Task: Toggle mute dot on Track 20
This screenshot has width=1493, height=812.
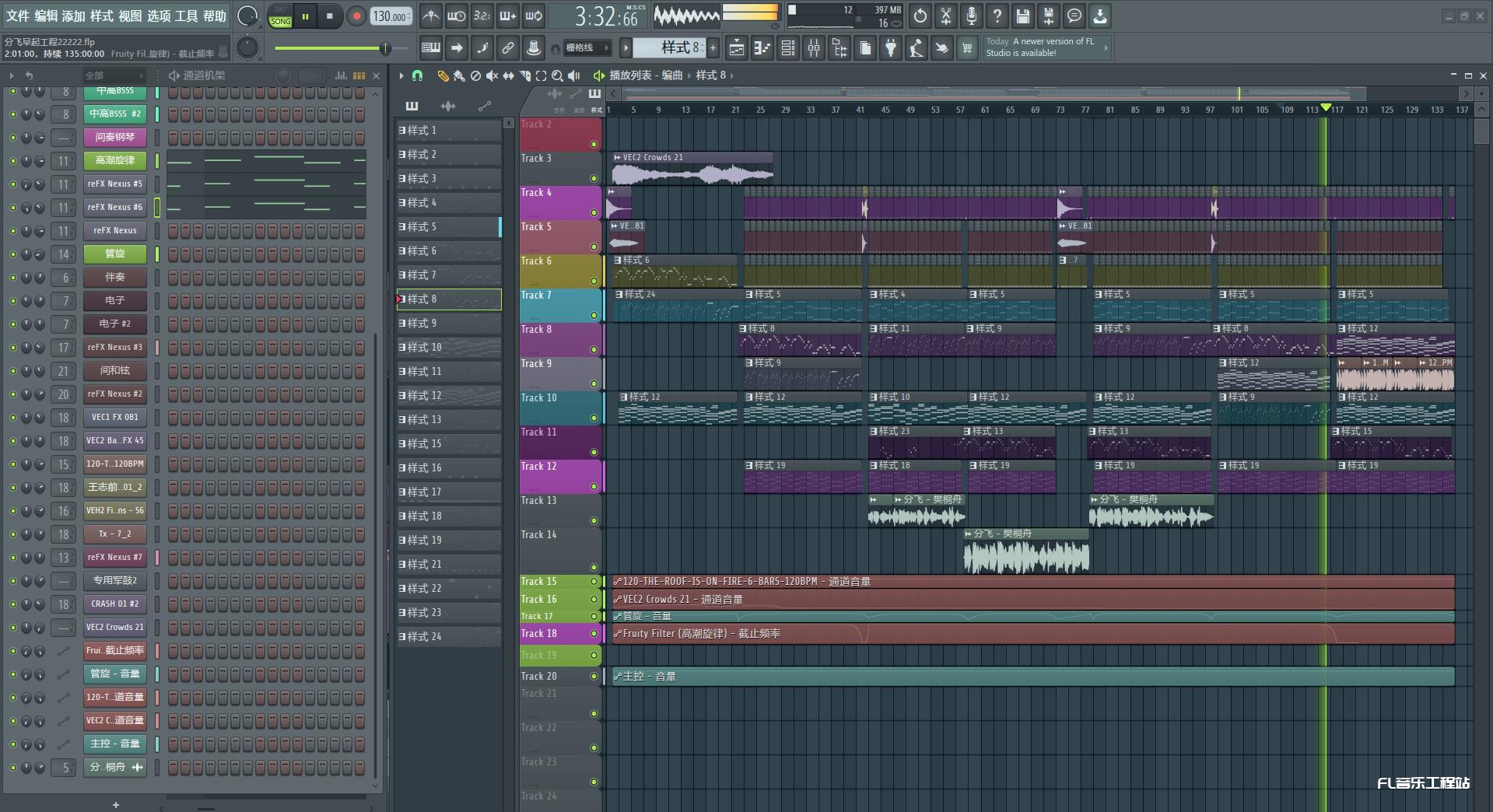Action: click(x=594, y=677)
